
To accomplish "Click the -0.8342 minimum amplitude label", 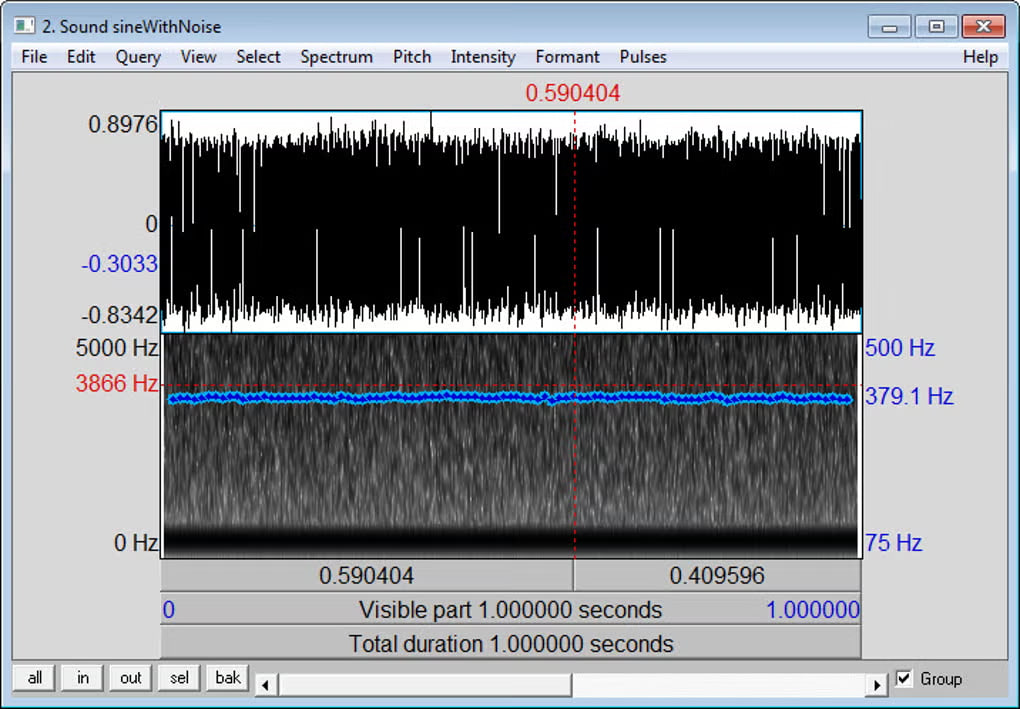I will coord(119,315).
